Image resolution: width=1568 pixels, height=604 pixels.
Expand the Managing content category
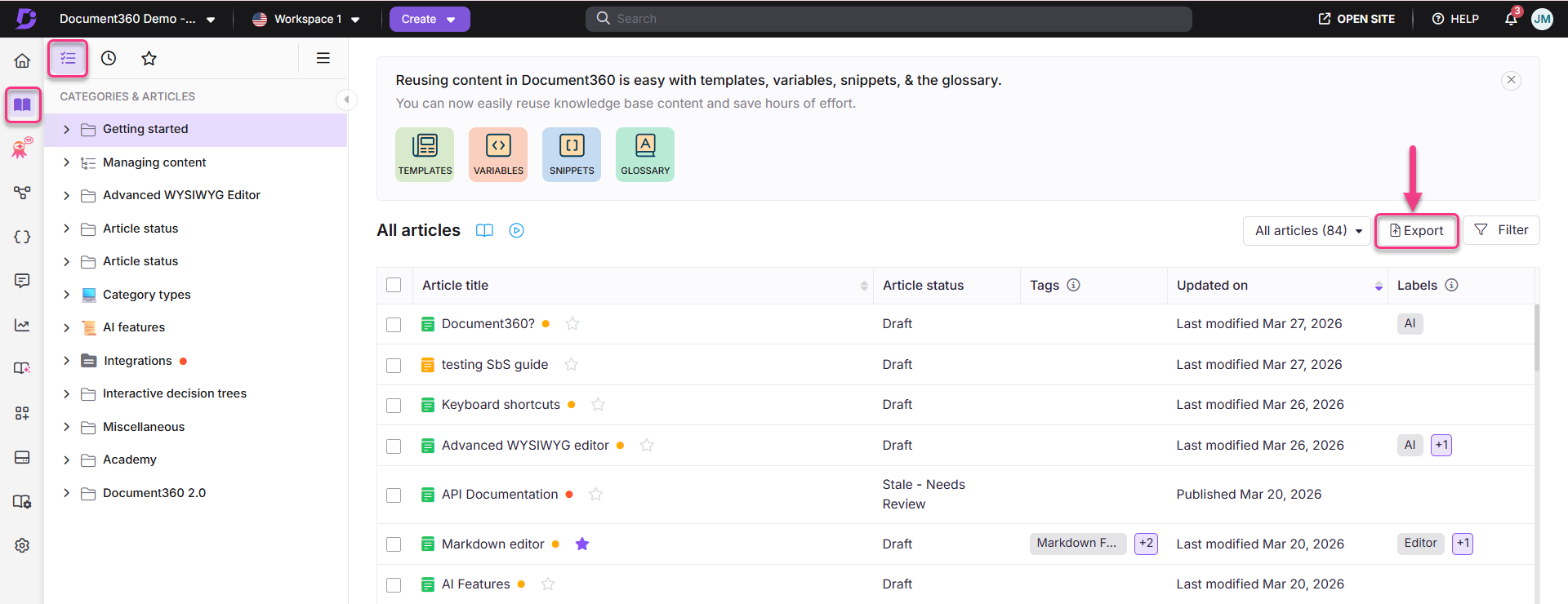pyautogui.click(x=66, y=162)
